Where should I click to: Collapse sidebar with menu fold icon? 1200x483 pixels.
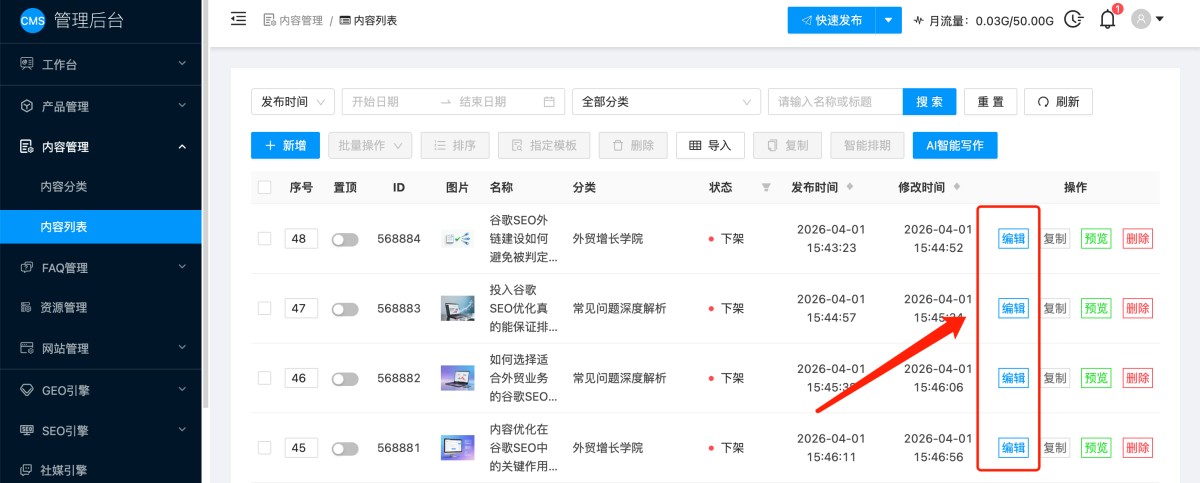pyautogui.click(x=238, y=19)
